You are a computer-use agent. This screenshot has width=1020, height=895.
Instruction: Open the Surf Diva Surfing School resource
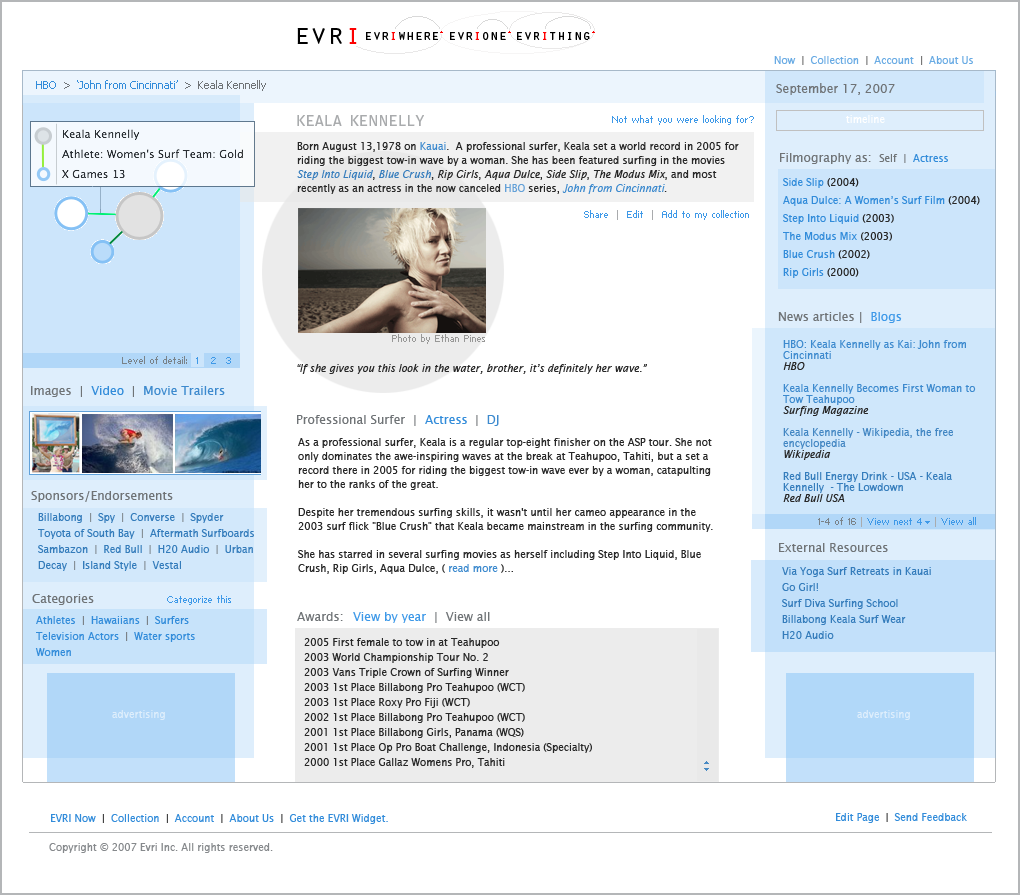(x=839, y=604)
